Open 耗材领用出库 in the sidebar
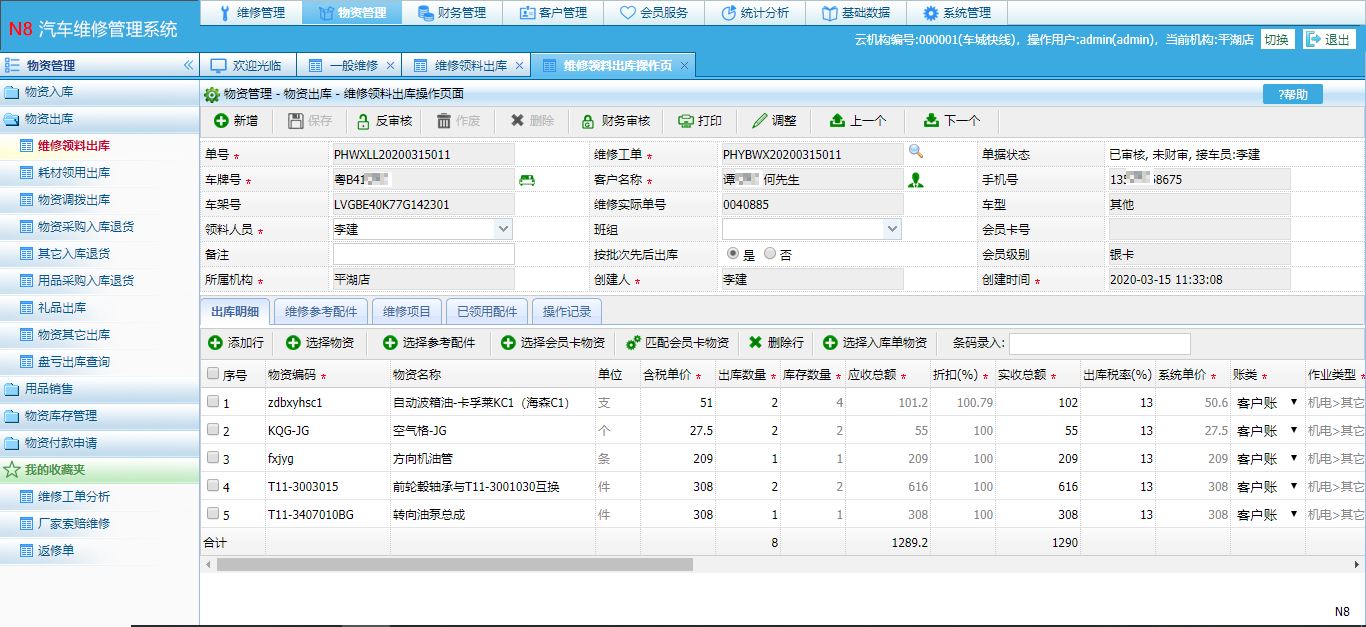Viewport: 1366px width, 627px height. [74, 173]
